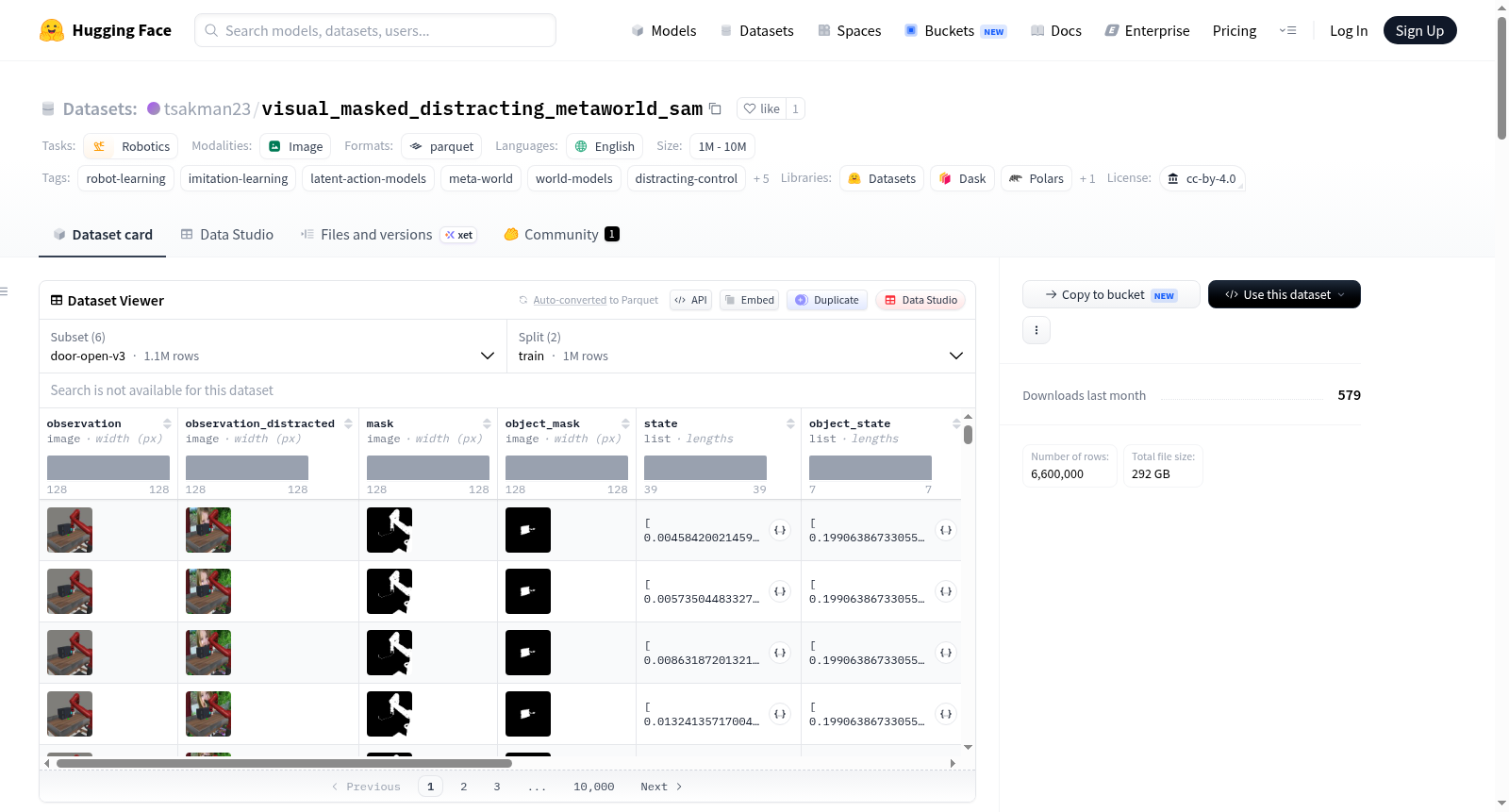Image resolution: width=1509 pixels, height=812 pixels.
Task: Open Docs in the navigation
Action: [1056, 31]
